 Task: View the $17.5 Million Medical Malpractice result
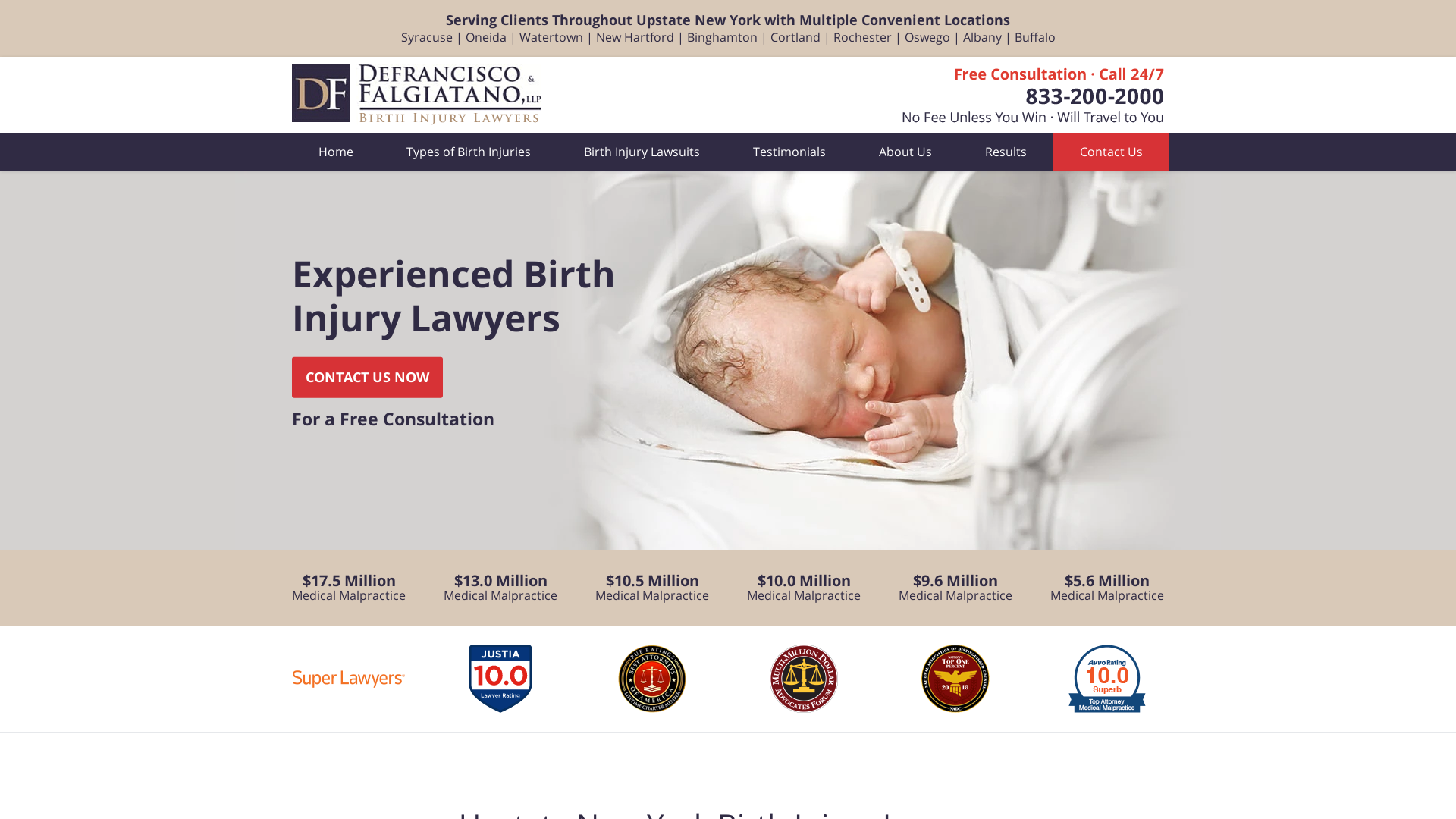pyautogui.click(x=349, y=588)
